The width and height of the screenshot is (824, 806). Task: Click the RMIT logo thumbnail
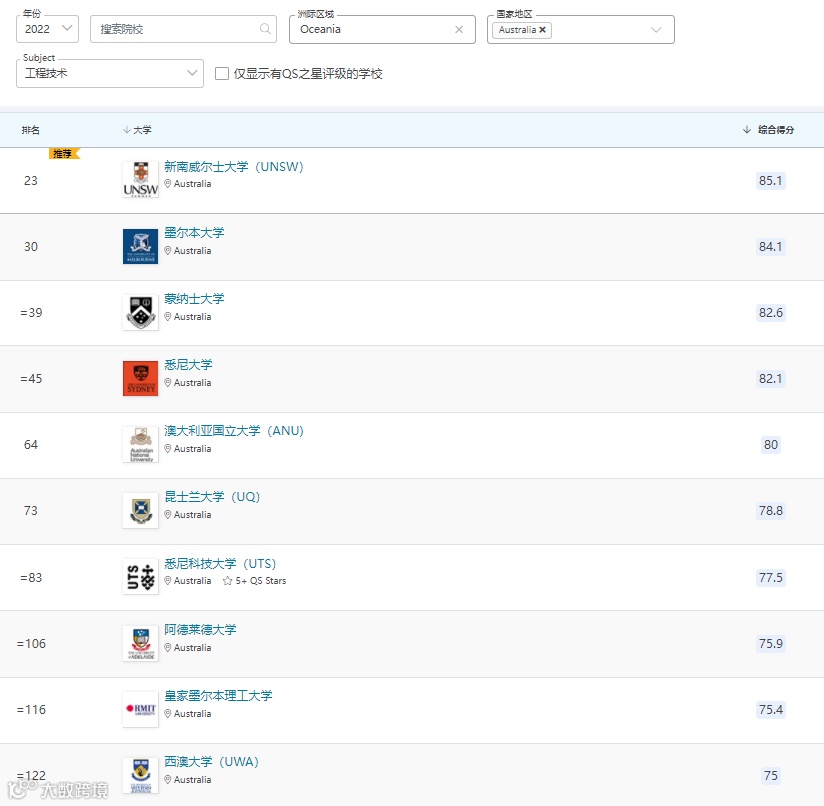click(140, 709)
